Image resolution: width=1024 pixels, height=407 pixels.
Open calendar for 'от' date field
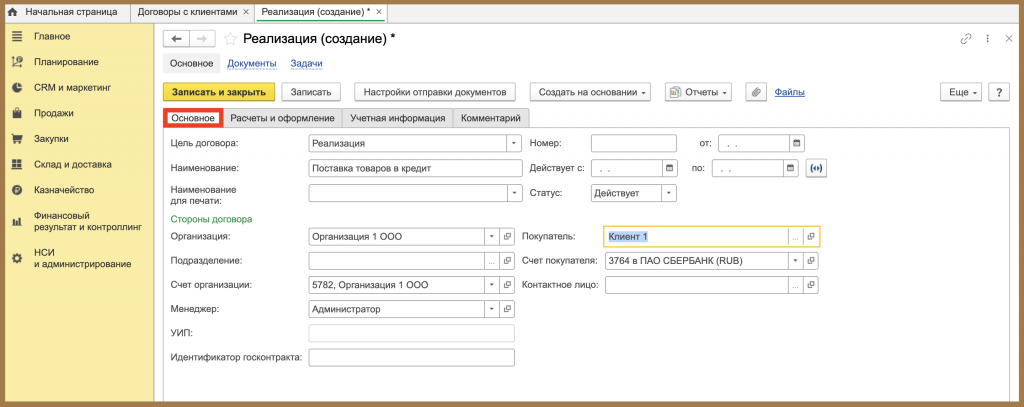click(797, 143)
